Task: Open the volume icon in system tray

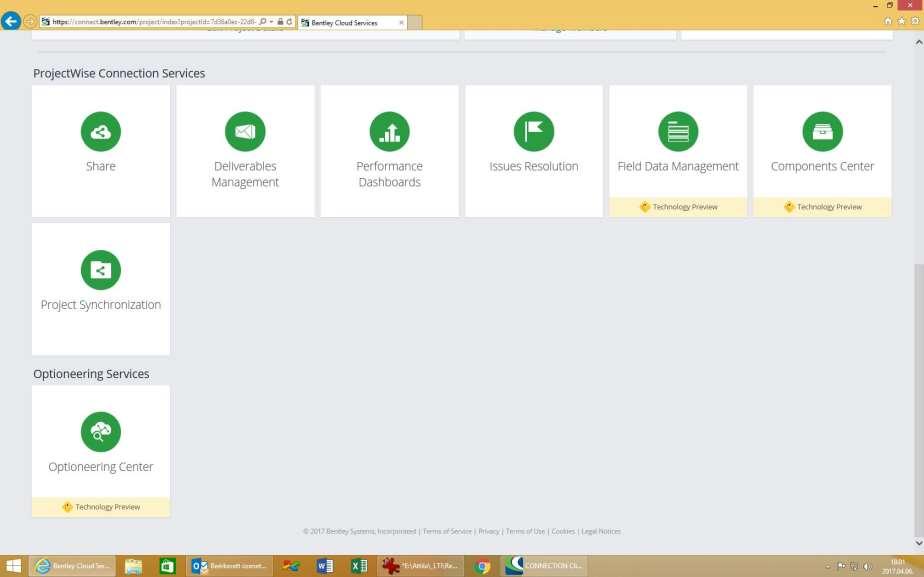Action: (x=867, y=566)
